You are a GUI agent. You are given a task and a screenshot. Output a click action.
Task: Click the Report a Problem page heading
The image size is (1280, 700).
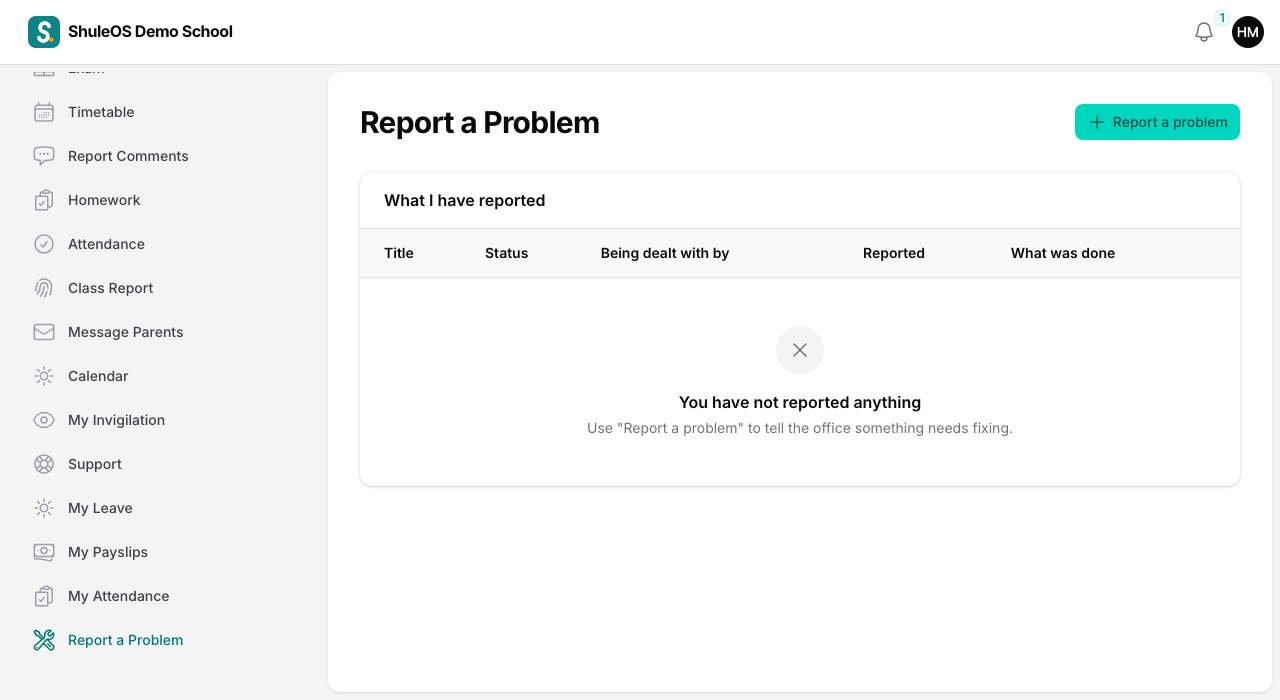(x=480, y=122)
